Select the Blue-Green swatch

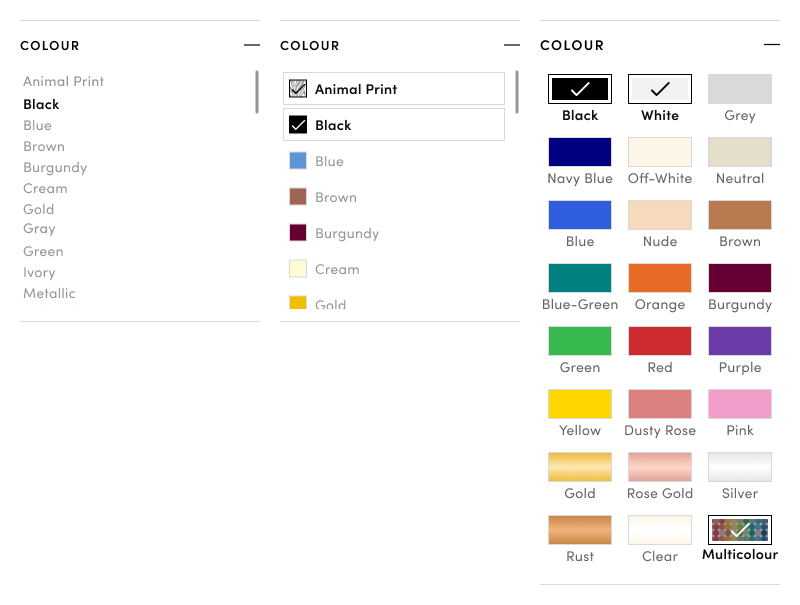click(580, 278)
